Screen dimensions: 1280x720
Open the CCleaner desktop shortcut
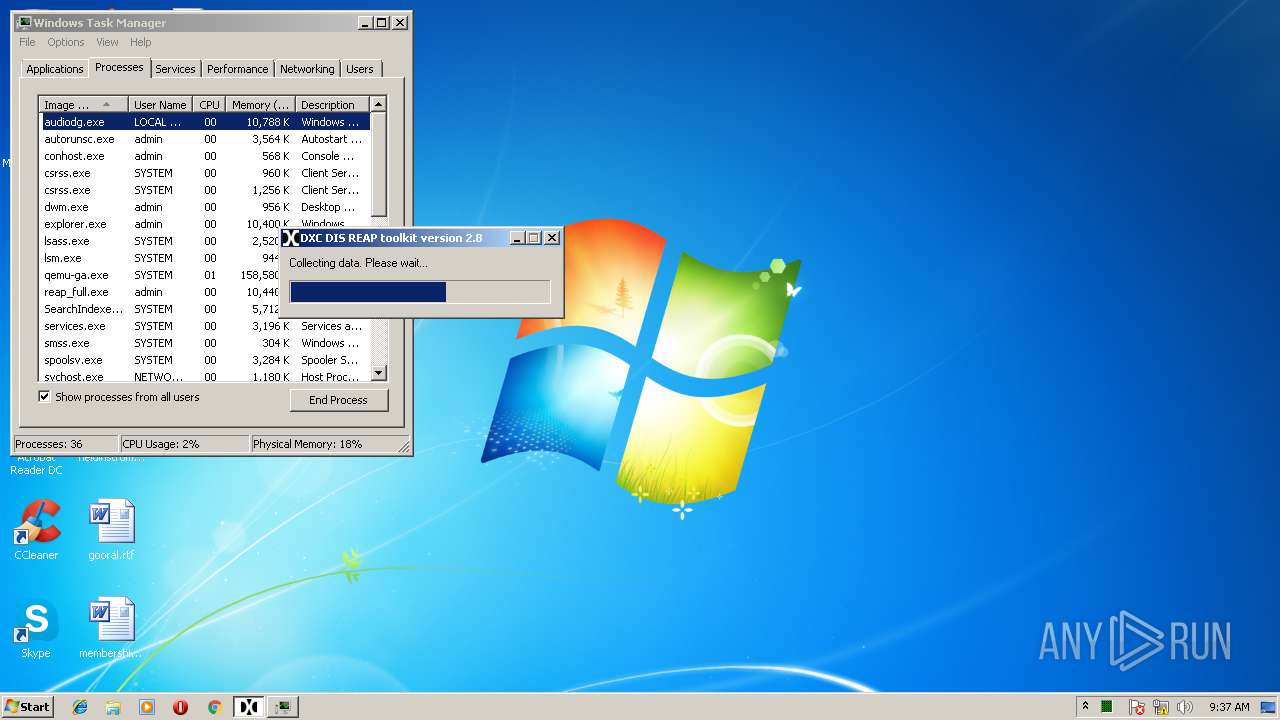(x=36, y=530)
